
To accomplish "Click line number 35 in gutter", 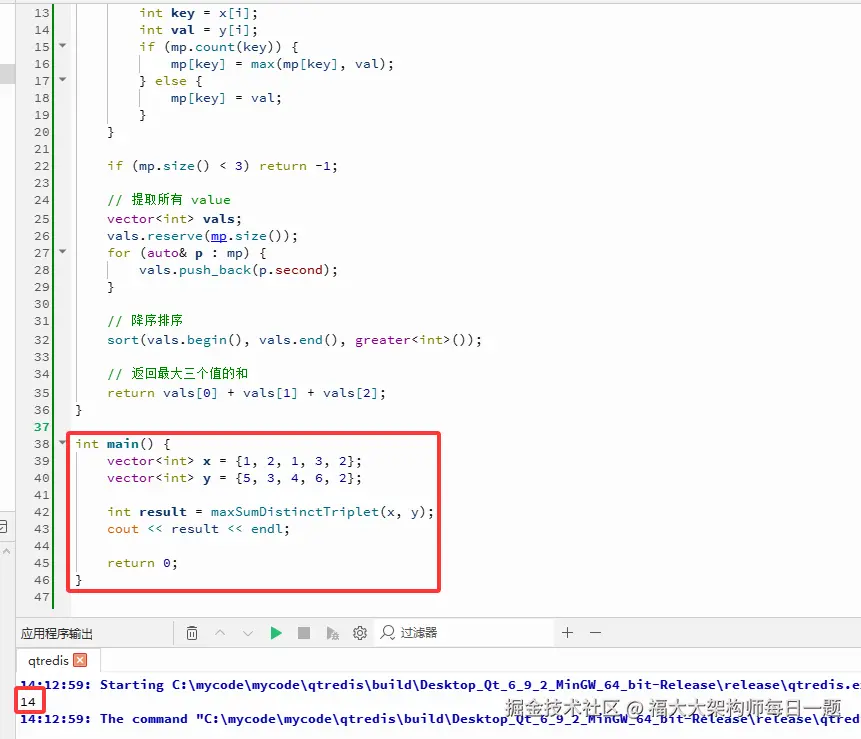I will pyautogui.click(x=41, y=393).
